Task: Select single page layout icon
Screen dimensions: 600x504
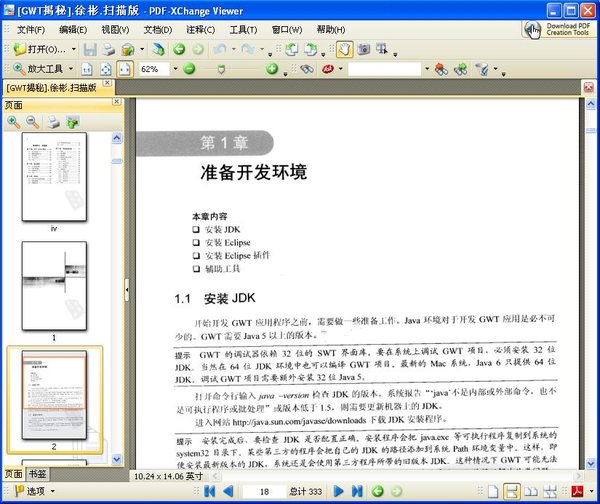Action: 493,491
